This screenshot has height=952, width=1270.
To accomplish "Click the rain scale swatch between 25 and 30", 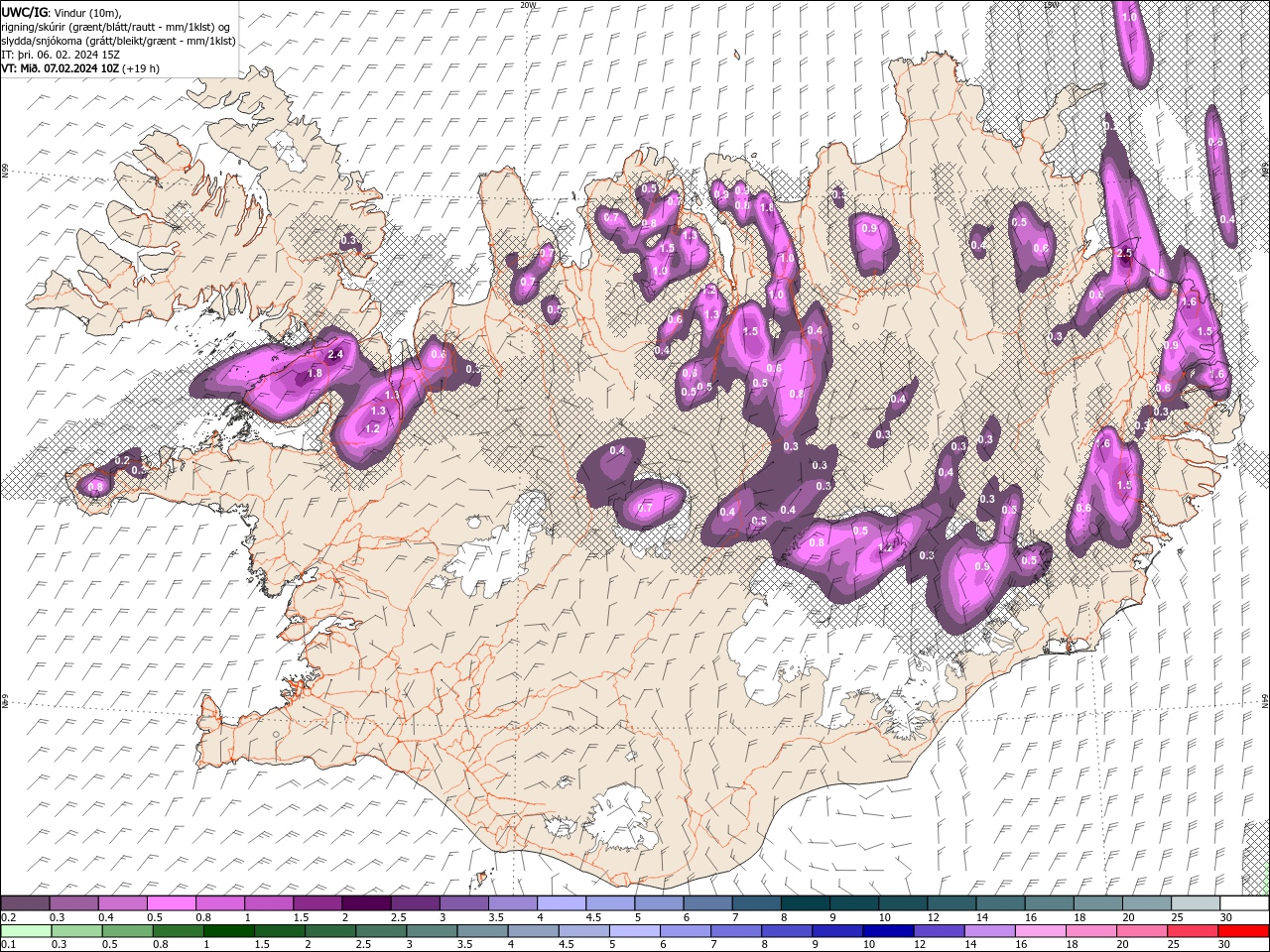I will pyautogui.click(x=1194, y=930).
